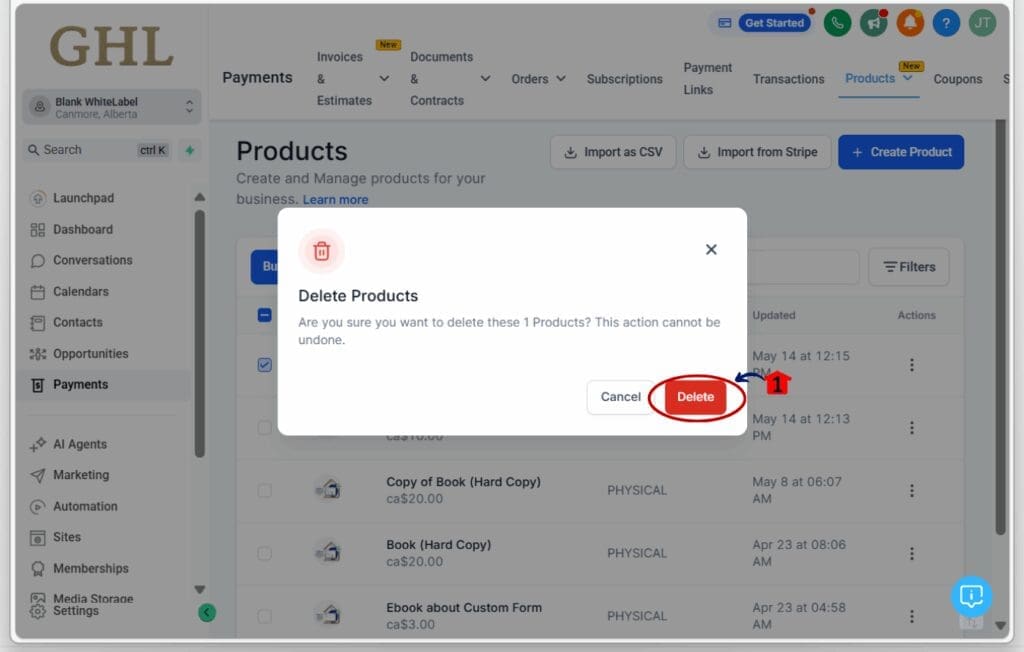This screenshot has width=1024, height=652.
Task: Open the blue chat feedback widget
Action: (971, 595)
